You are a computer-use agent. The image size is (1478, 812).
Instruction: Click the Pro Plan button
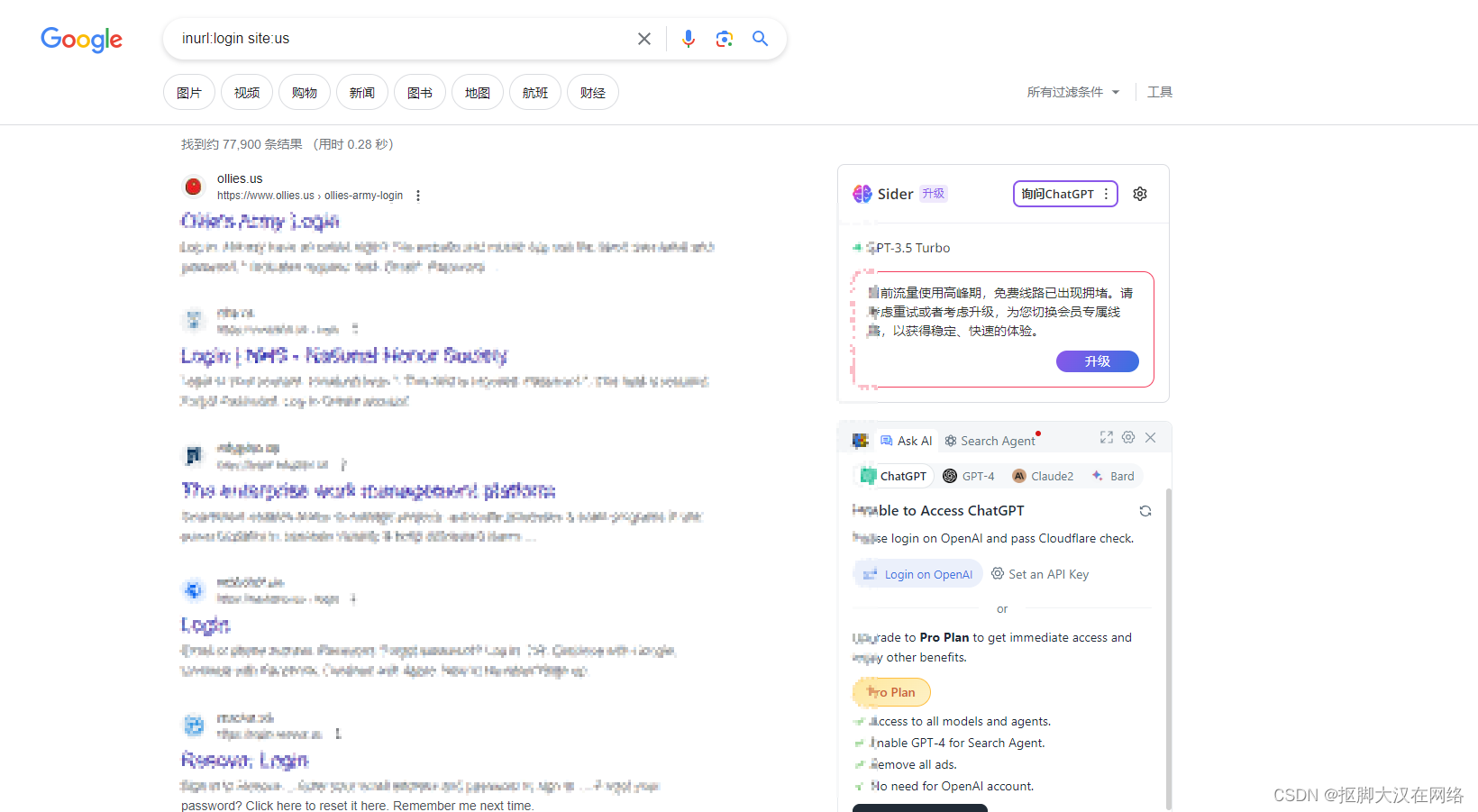click(891, 692)
